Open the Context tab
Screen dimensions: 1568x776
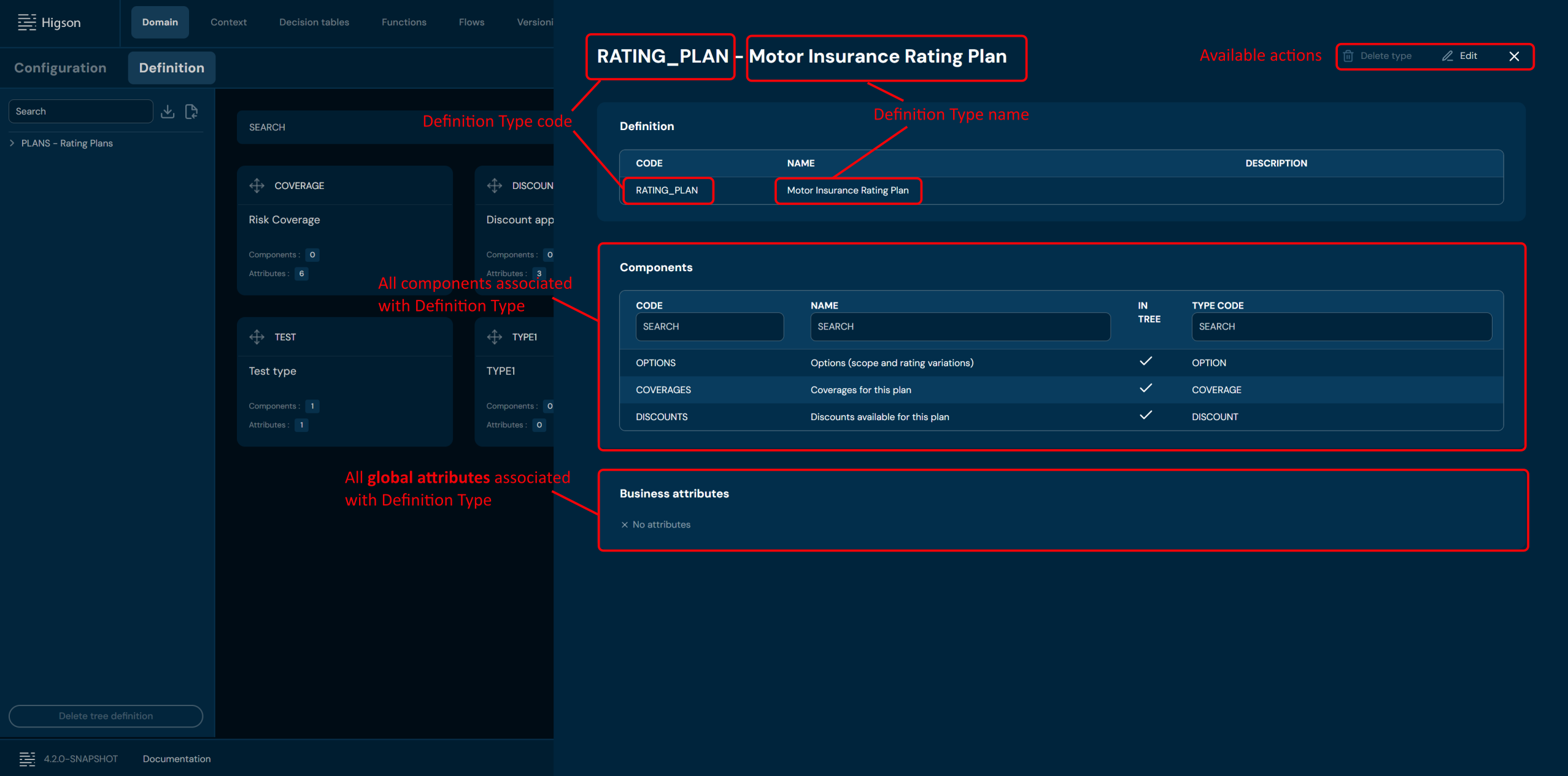point(228,22)
